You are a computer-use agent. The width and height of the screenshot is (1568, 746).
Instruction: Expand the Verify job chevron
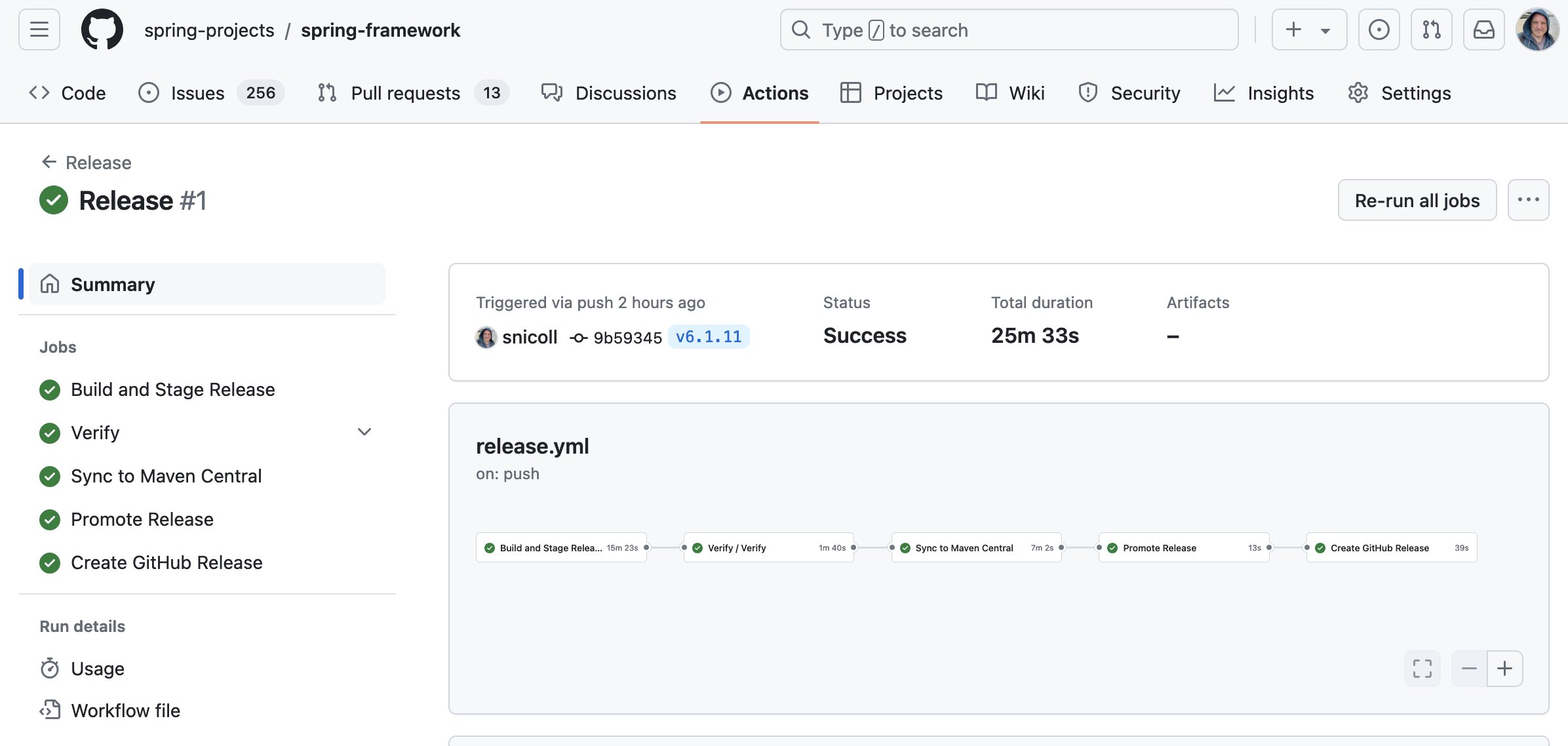click(364, 432)
